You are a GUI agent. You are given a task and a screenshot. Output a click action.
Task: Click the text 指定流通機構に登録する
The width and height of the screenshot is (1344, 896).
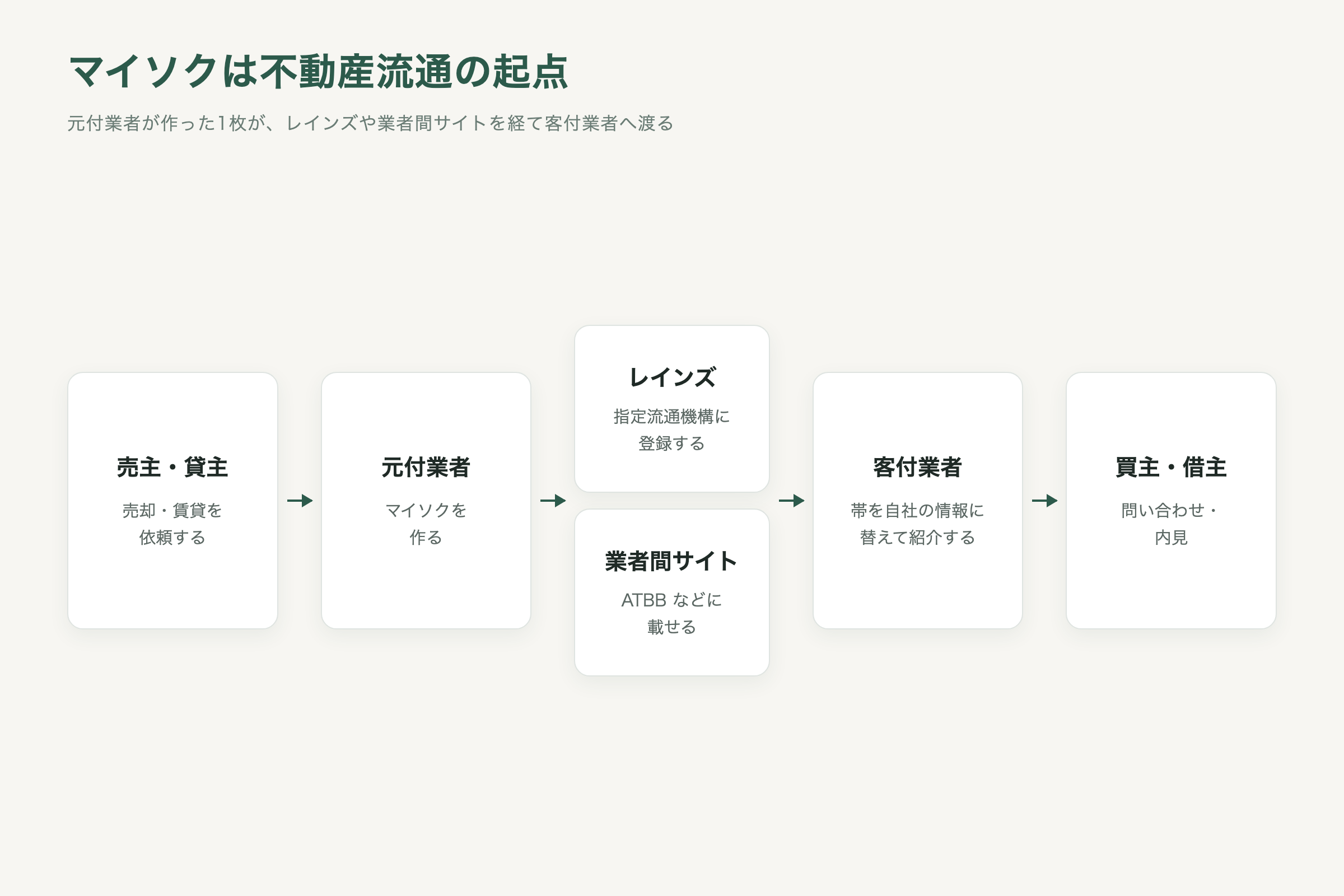[x=672, y=430]
